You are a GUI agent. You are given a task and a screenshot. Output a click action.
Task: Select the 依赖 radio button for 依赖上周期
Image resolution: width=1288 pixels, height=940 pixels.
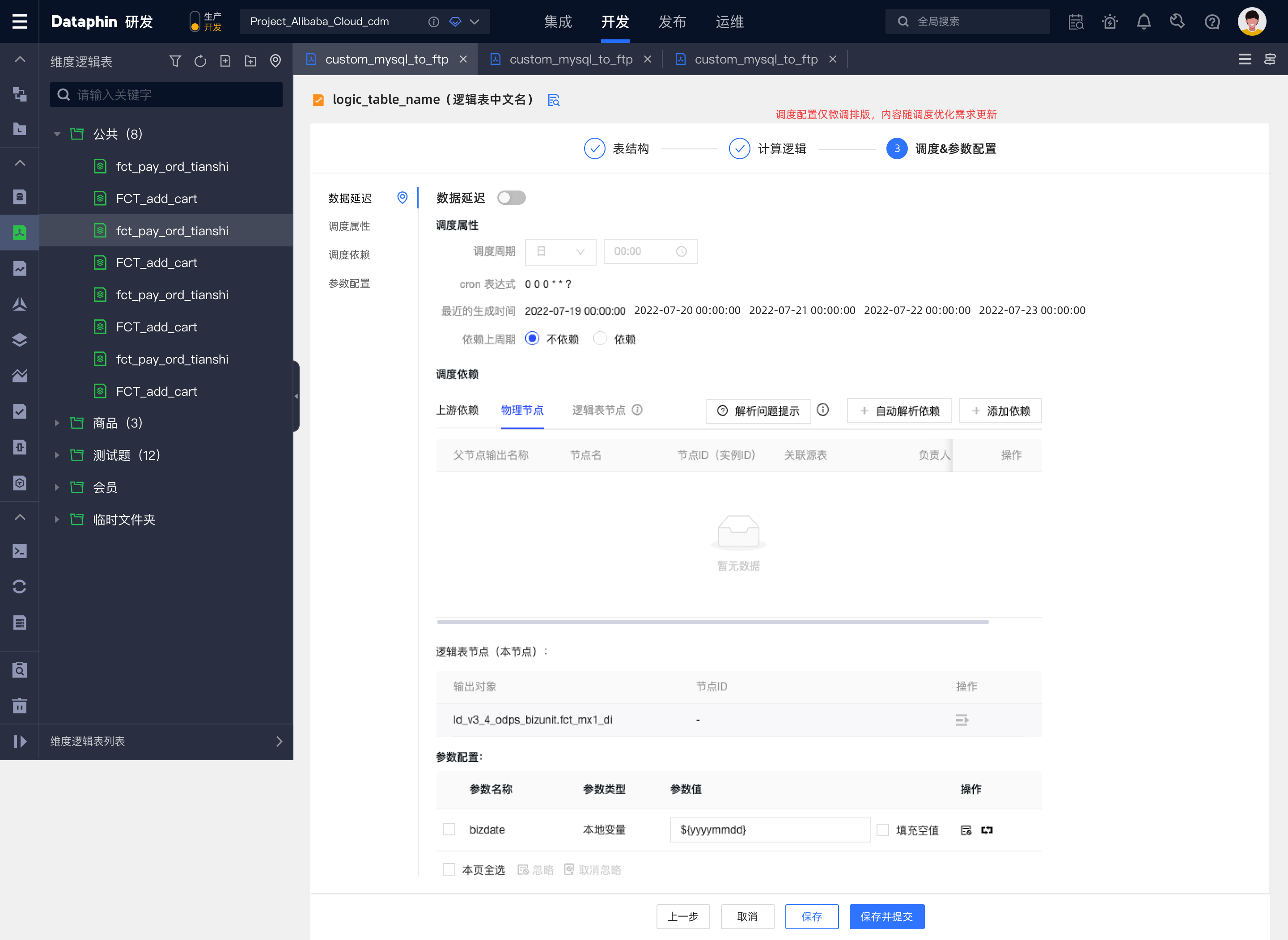tap(600, 339)
